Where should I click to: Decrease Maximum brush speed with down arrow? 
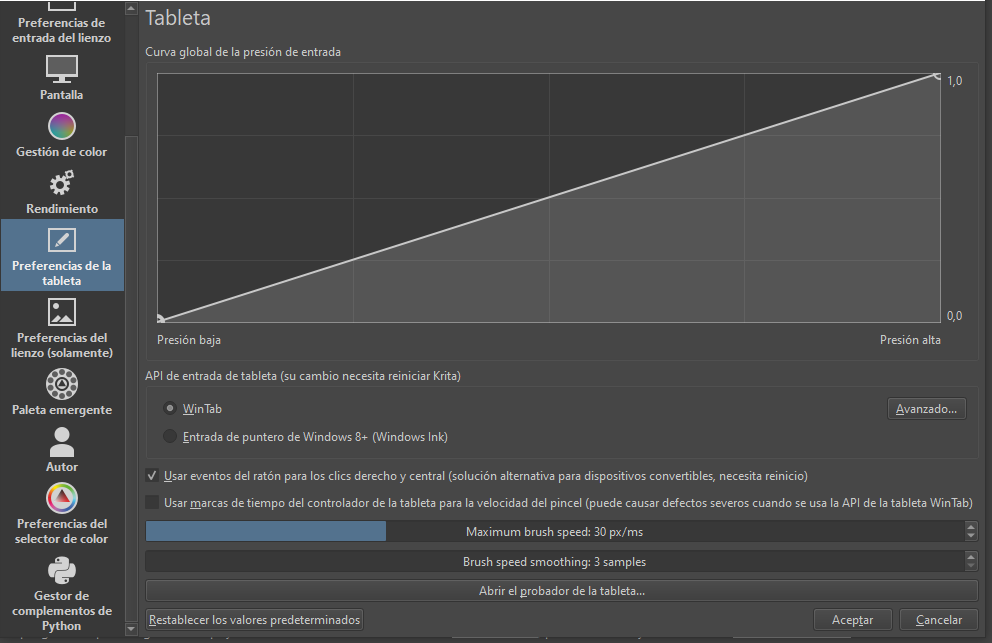(971, 536)
